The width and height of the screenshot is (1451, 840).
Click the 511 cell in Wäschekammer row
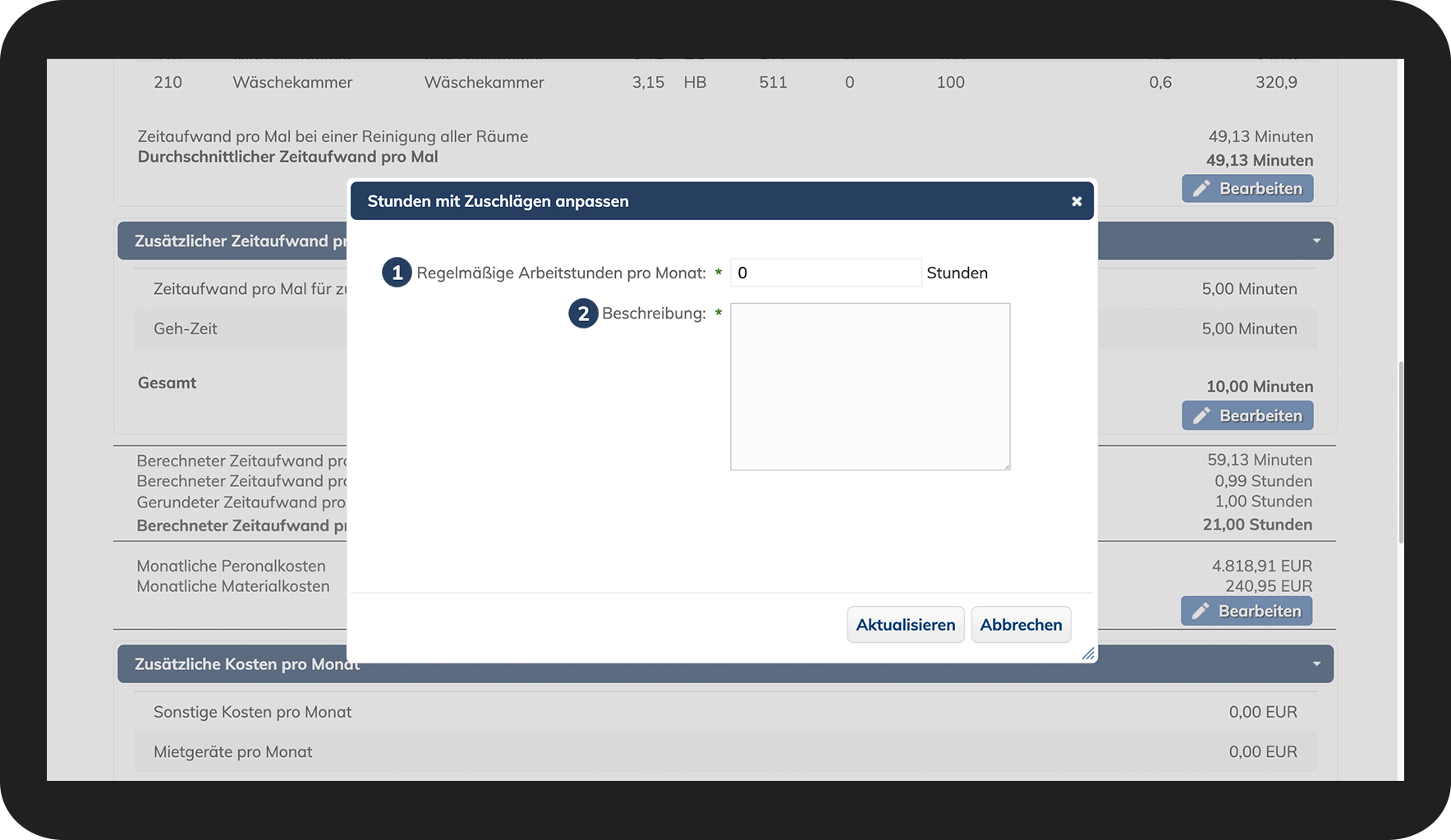773,82
